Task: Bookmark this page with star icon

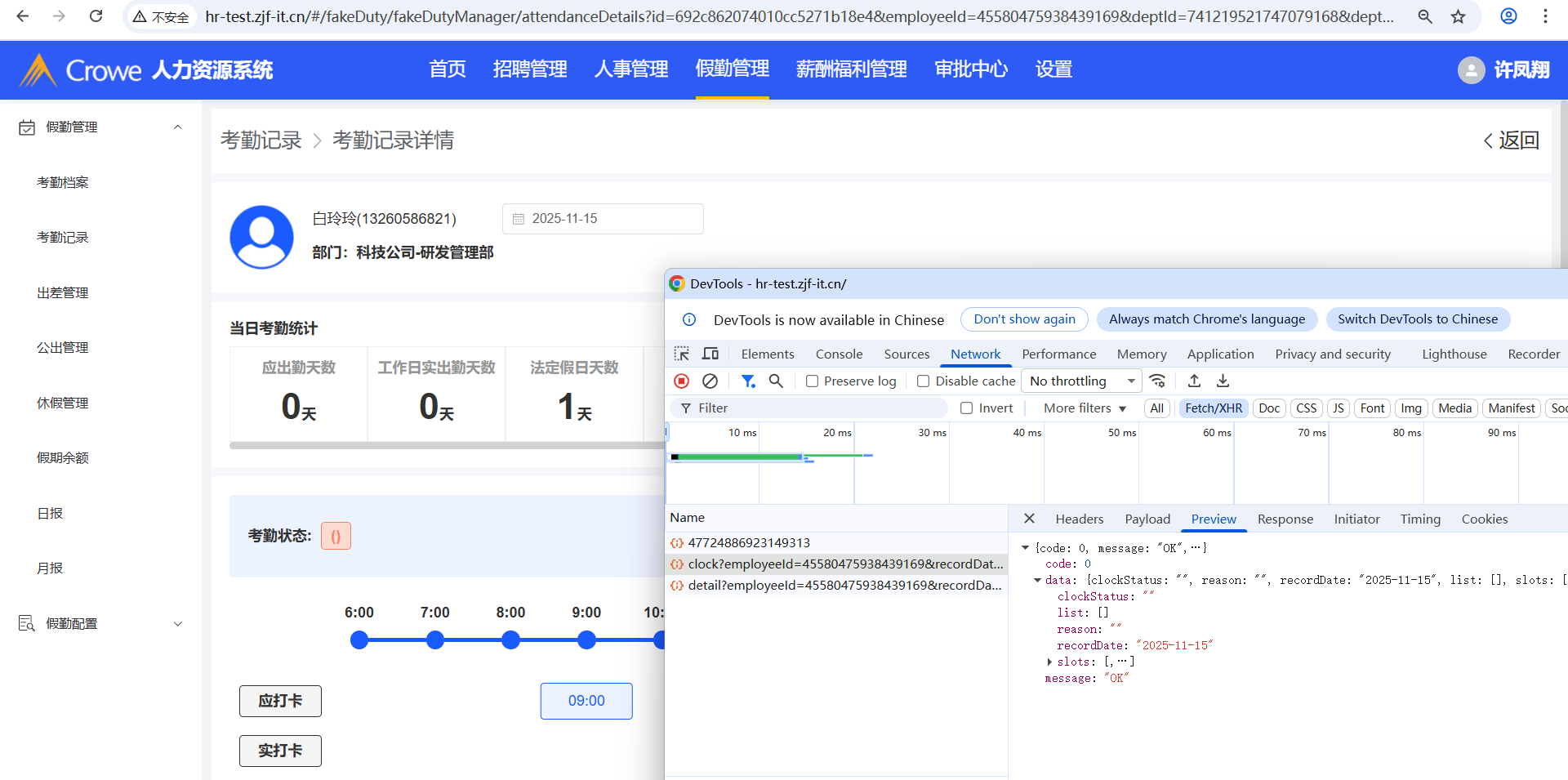Action: [x=1458, y=16]
